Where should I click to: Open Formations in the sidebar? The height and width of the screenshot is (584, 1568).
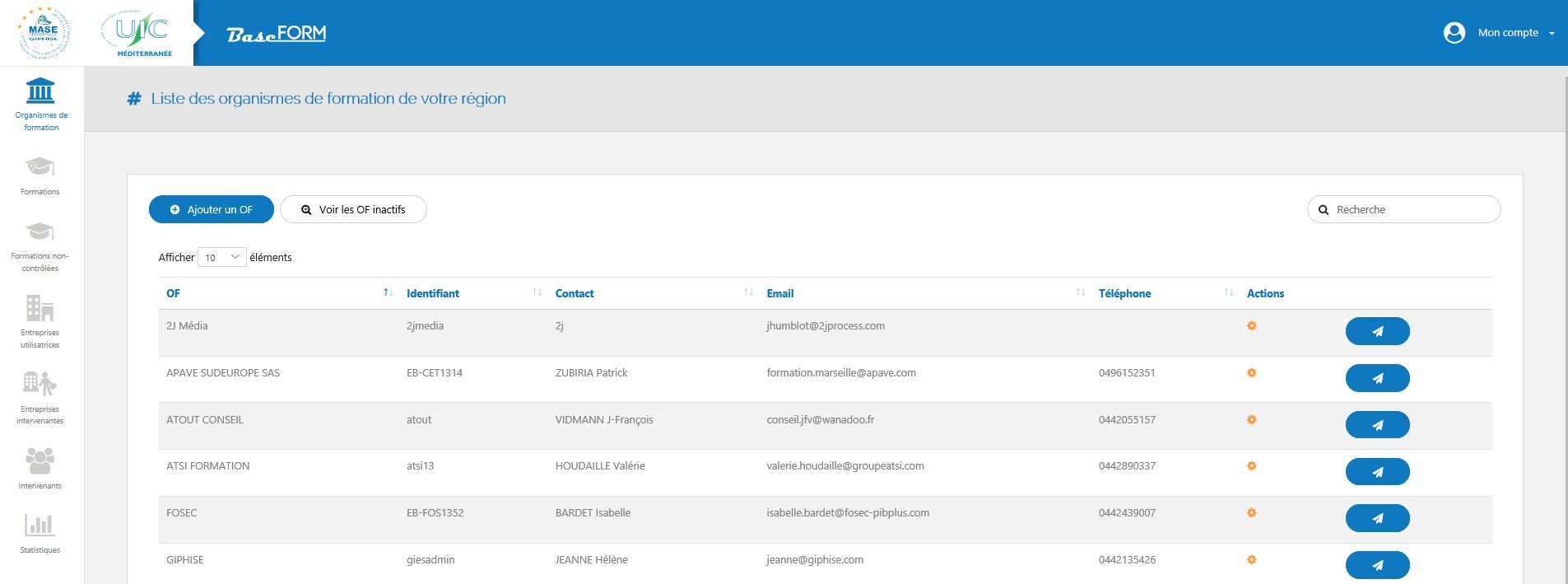coord(40,167)
